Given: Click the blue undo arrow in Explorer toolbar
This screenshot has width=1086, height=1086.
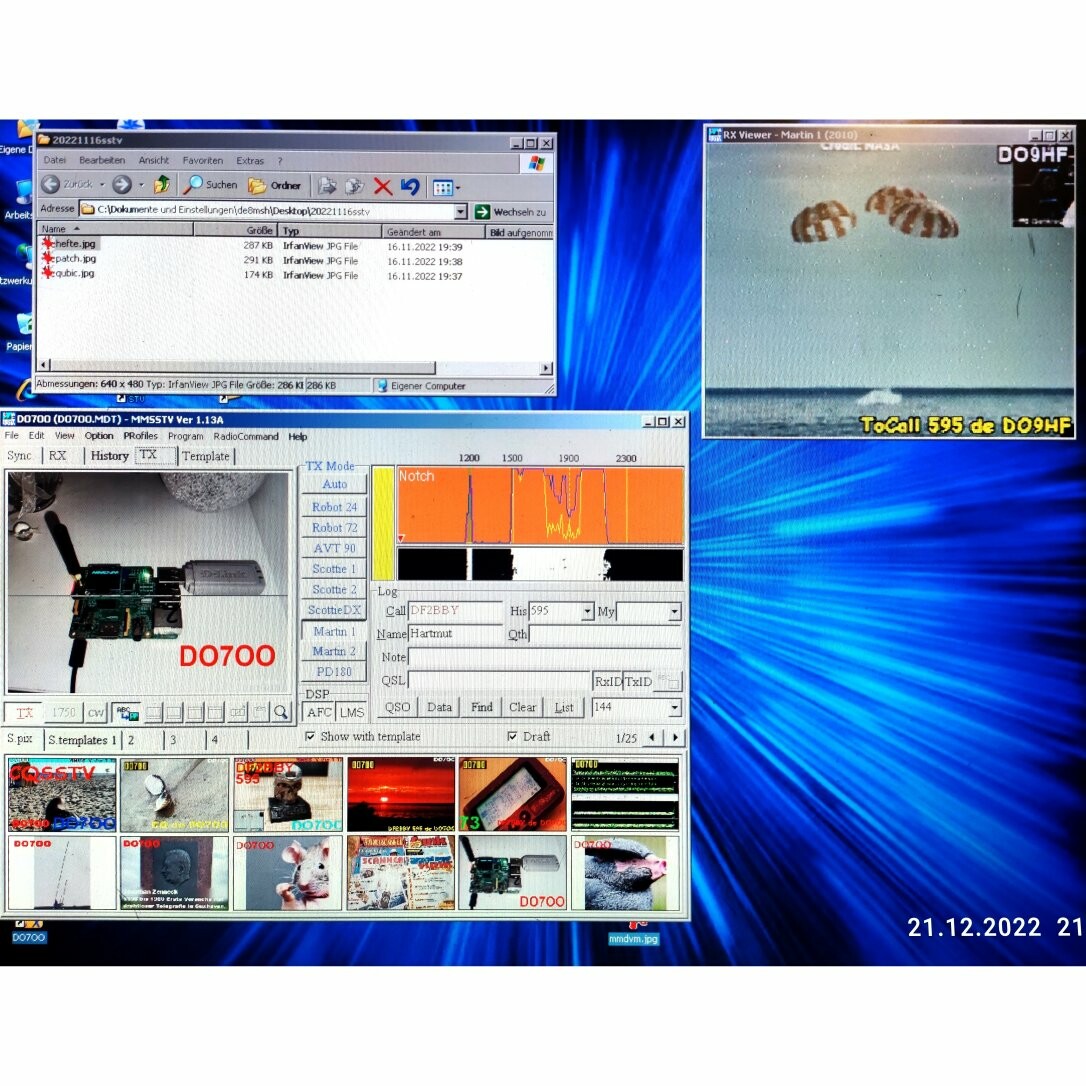Looking at the screenshot, I should pos(409,186).
